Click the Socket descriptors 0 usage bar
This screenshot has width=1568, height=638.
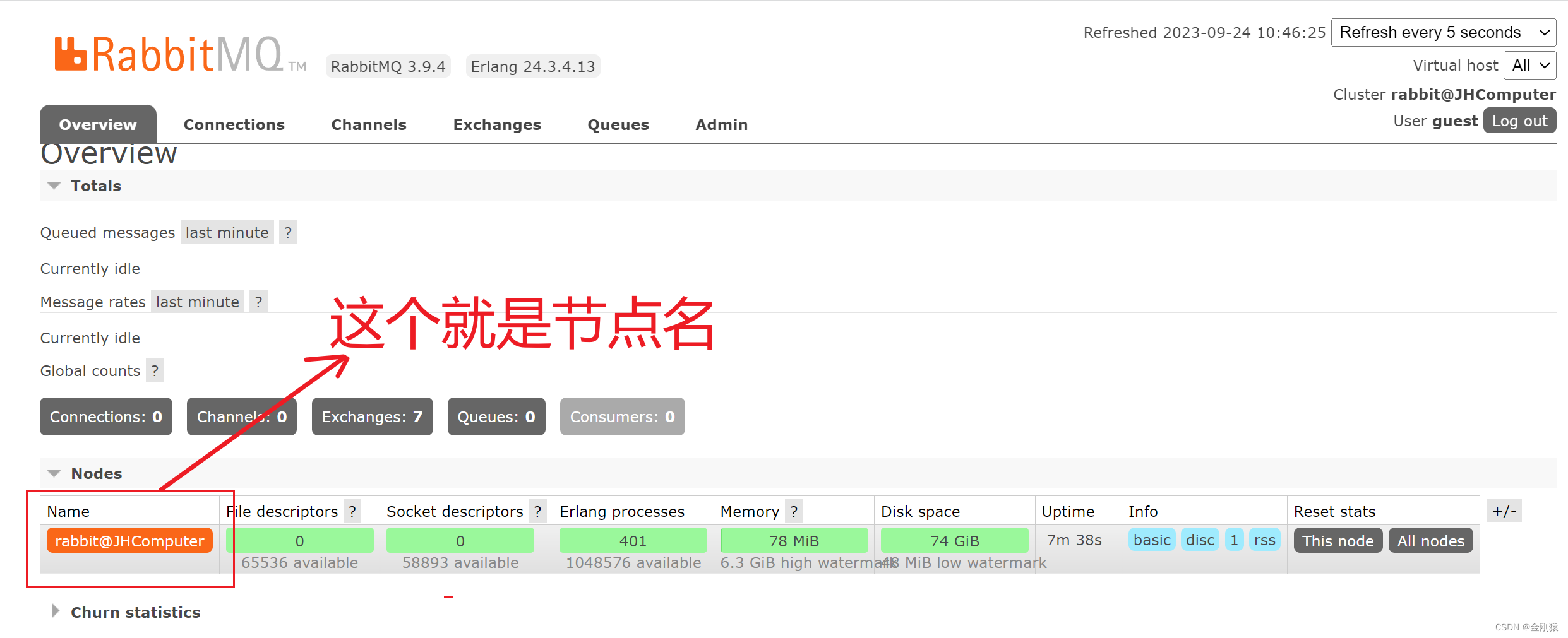point(460,541)
